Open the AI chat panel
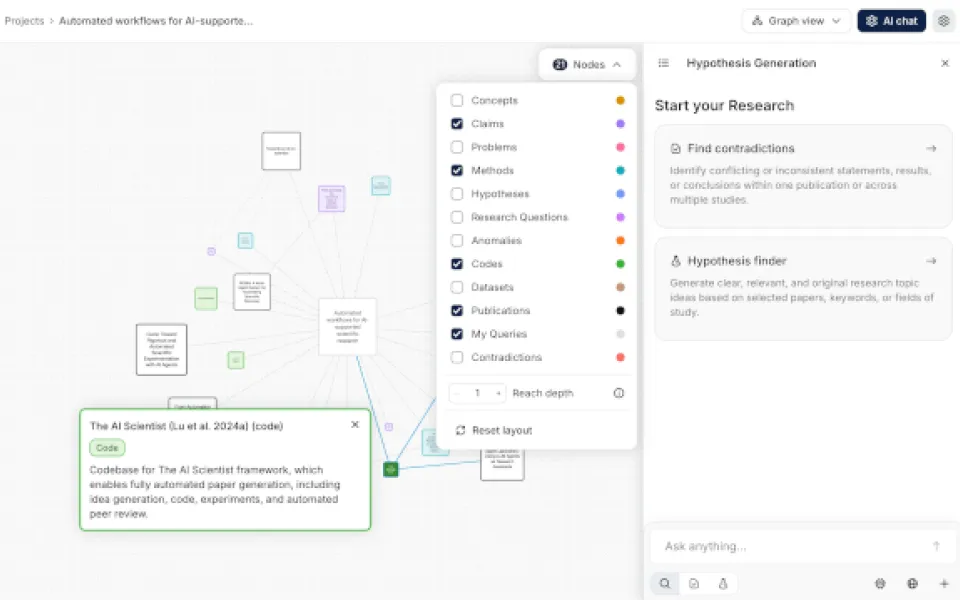The height and width of the screenshot is (600, 960). point(891,21)
